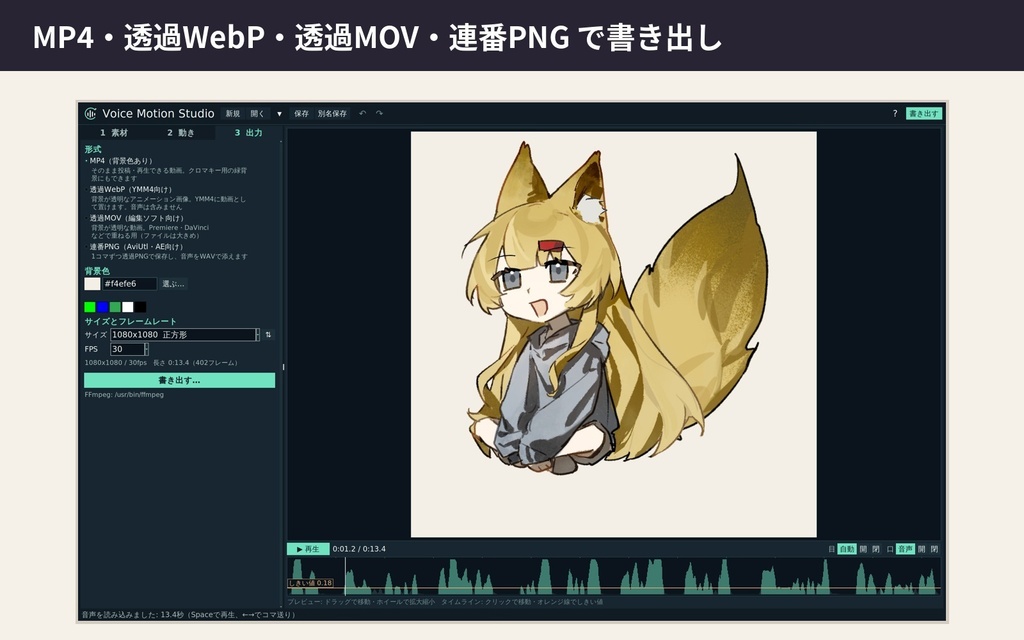Image resolution: width=1024 pixels, height=640 pixels.
Task: Switch to the 1 素材 tab
Action: pyautogui.click(x=114, y=133)
